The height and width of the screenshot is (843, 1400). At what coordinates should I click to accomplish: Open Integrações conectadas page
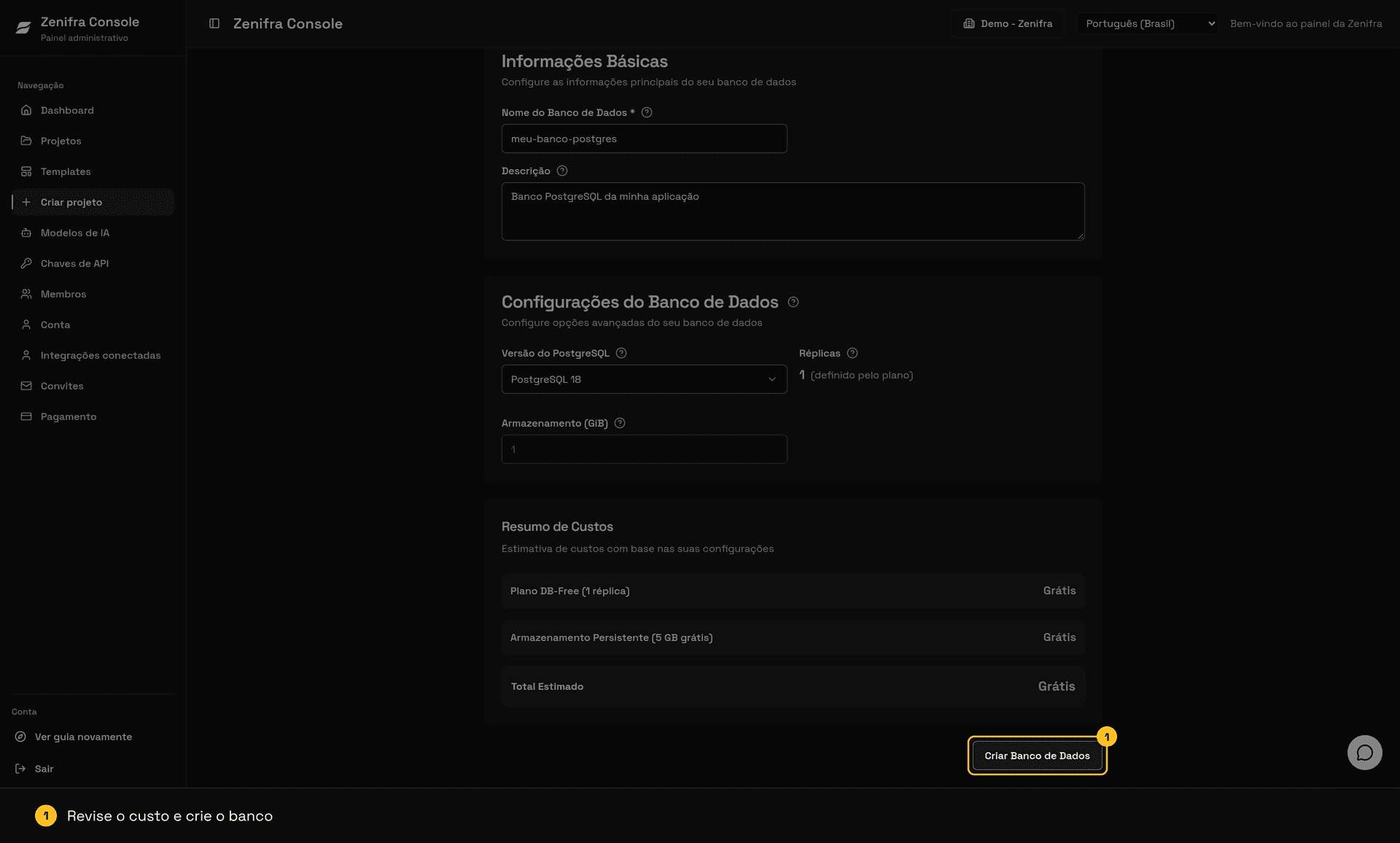[x=93, y=355]
